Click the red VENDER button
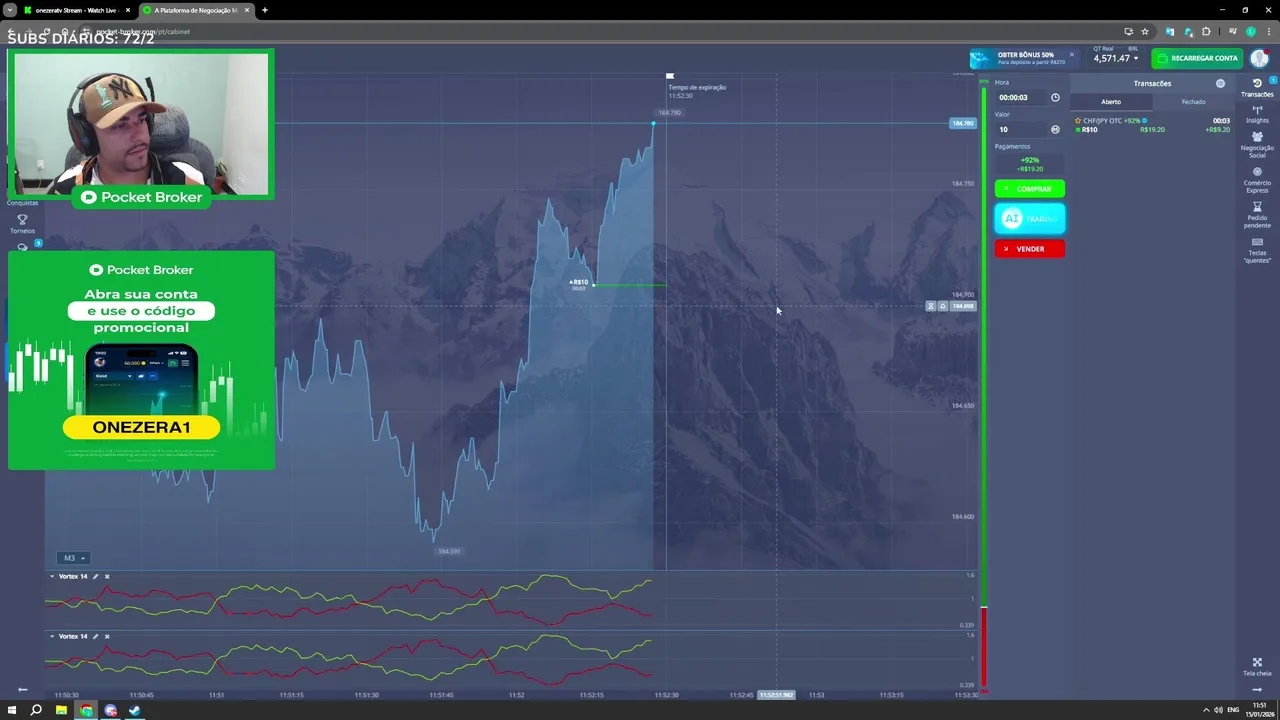 (1029, 249)
